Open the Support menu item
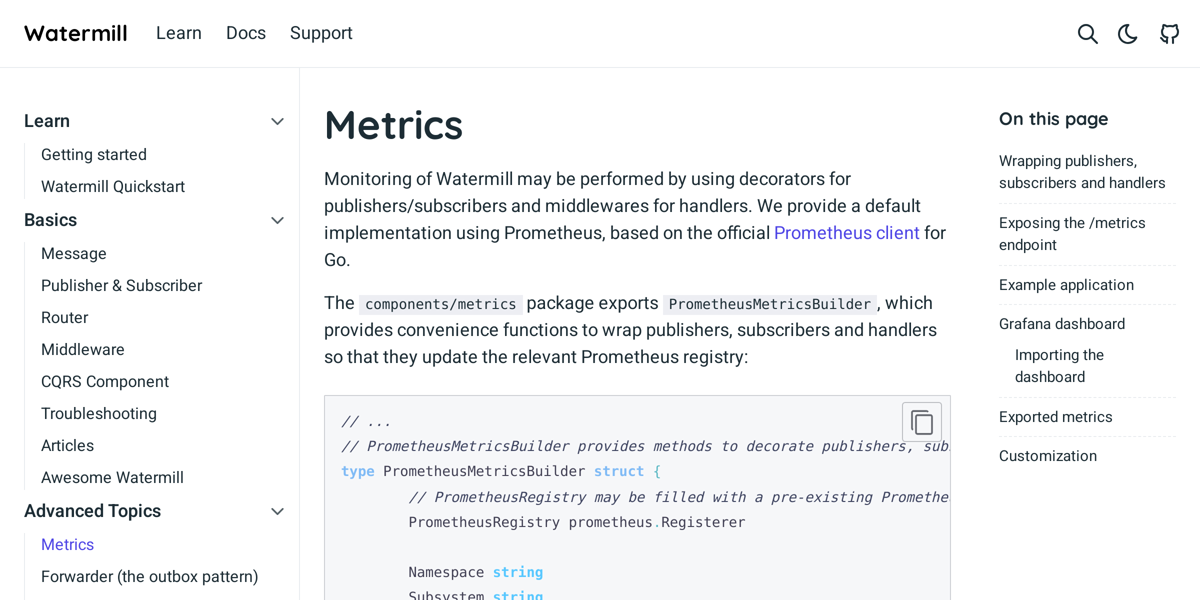The height and width of the screenshot is (600, 1200). [321, 33]
